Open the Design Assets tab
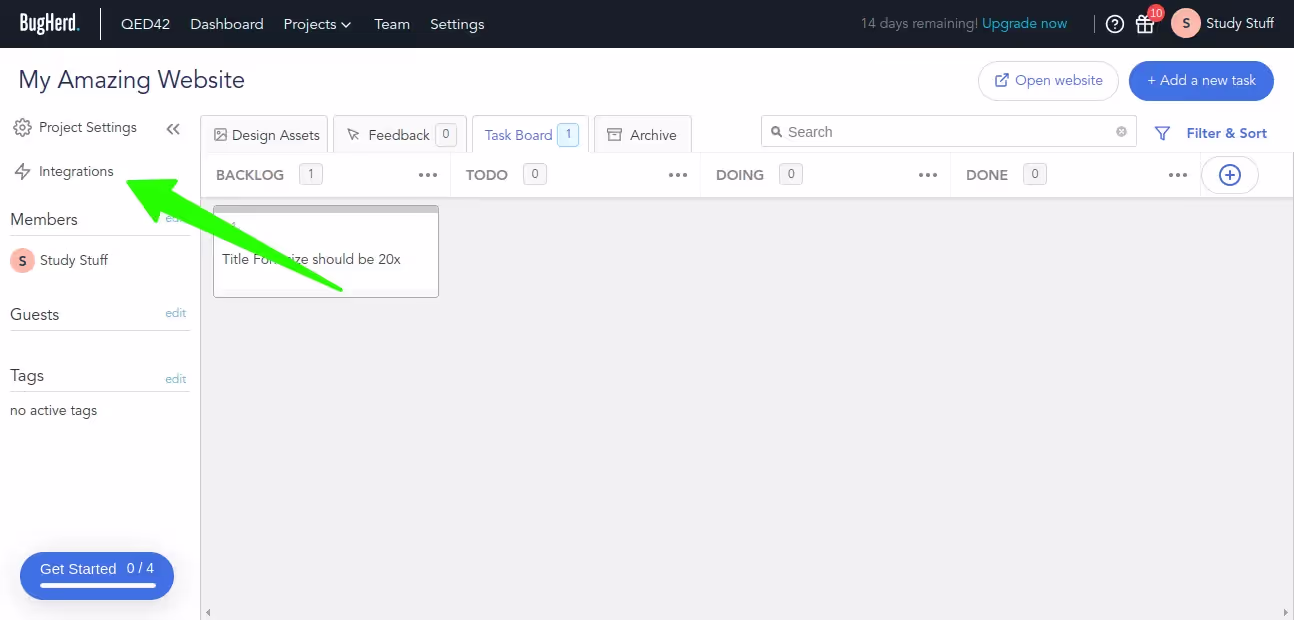 pos(266,134)
